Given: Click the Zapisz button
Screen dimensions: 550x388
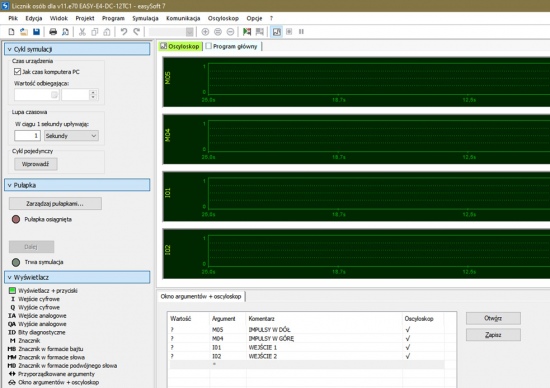Looking at the screenshot, I should coord(493,335).
